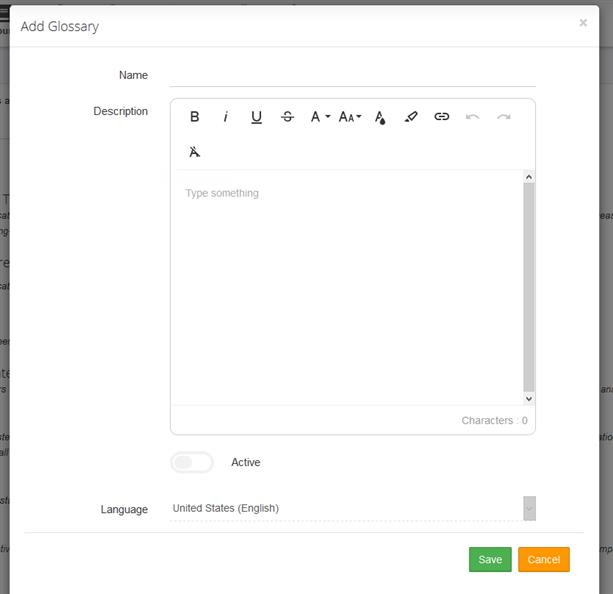Apply strikethrough formatting

288,117
